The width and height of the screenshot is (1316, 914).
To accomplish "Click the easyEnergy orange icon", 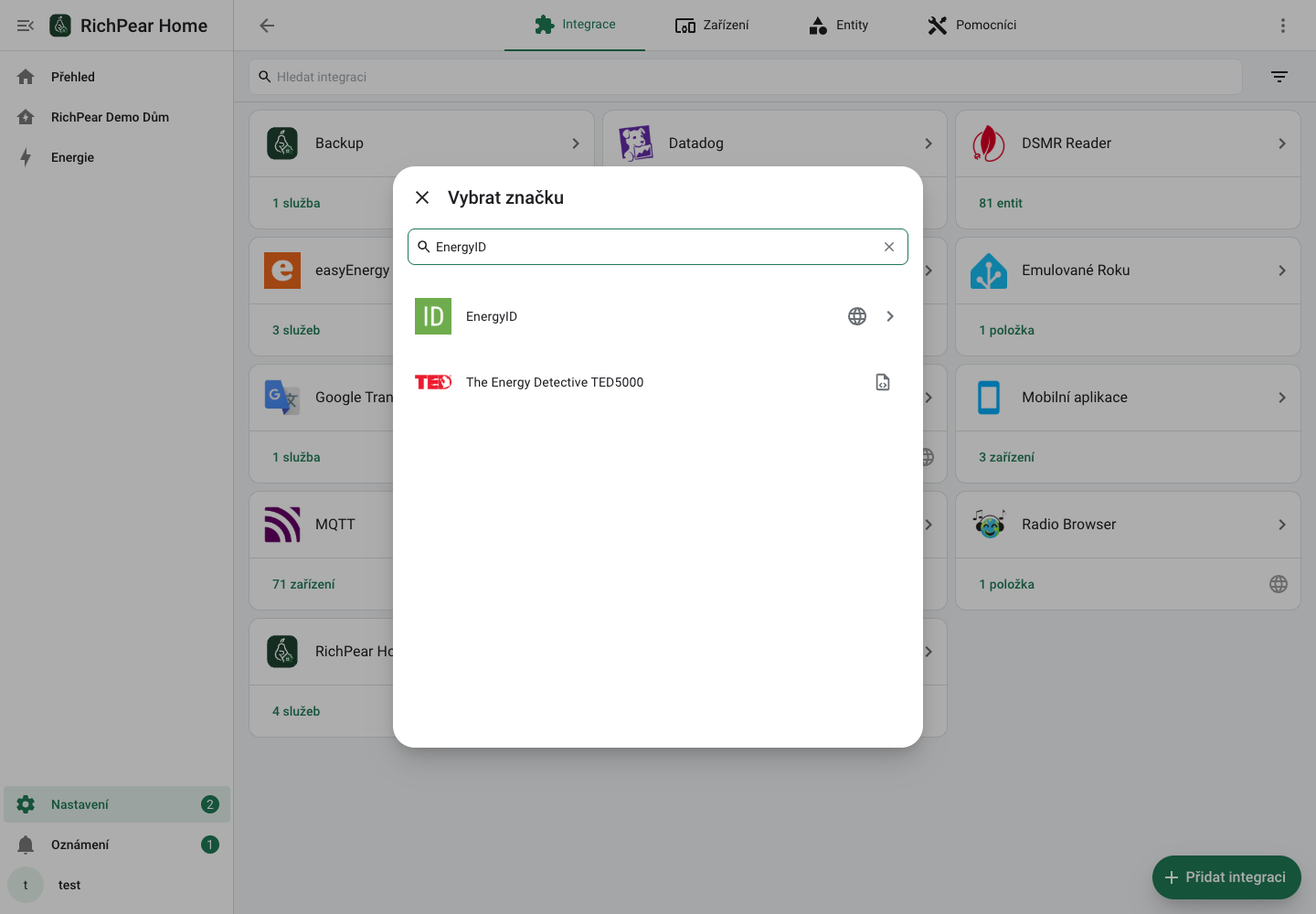I will (282, 271).
